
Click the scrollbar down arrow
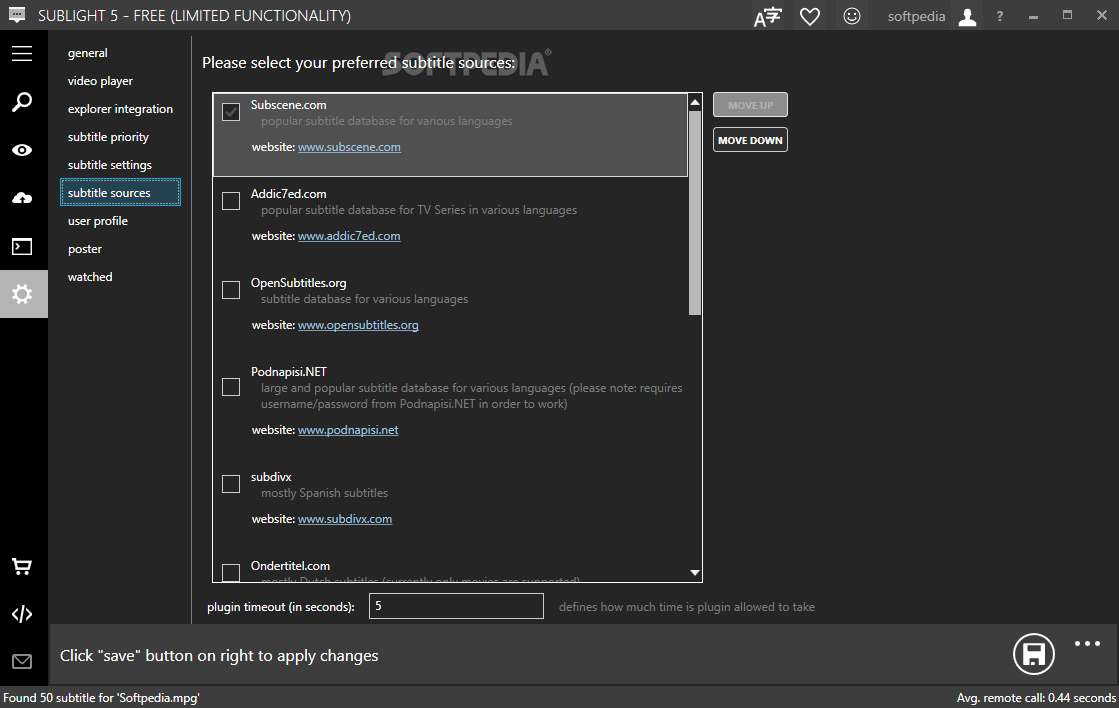click(x=695, y=572)
